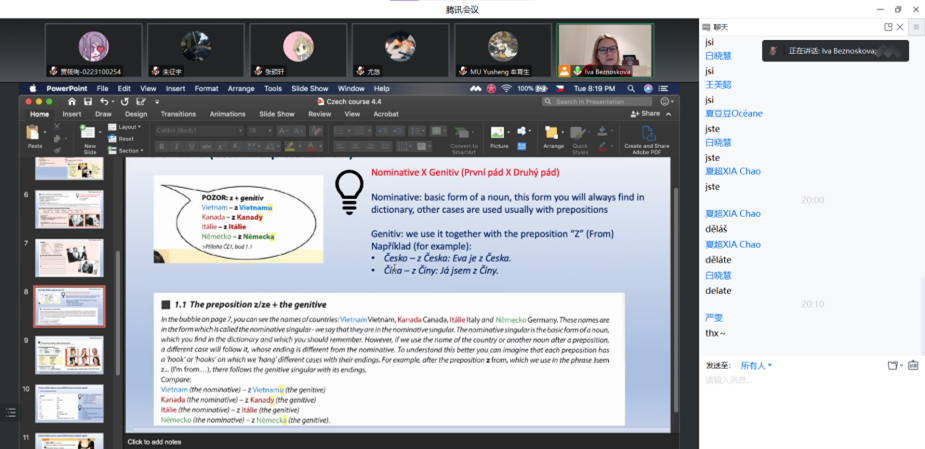Toggle Italic formatting button
This screenshot has height=449, width=925.
point(176,146)
